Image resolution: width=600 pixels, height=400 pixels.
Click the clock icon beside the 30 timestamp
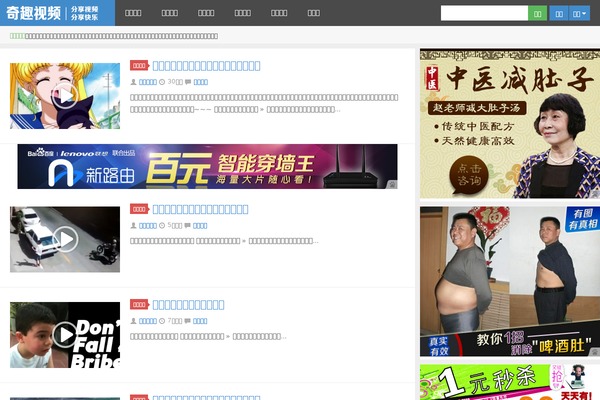point(162,82)
